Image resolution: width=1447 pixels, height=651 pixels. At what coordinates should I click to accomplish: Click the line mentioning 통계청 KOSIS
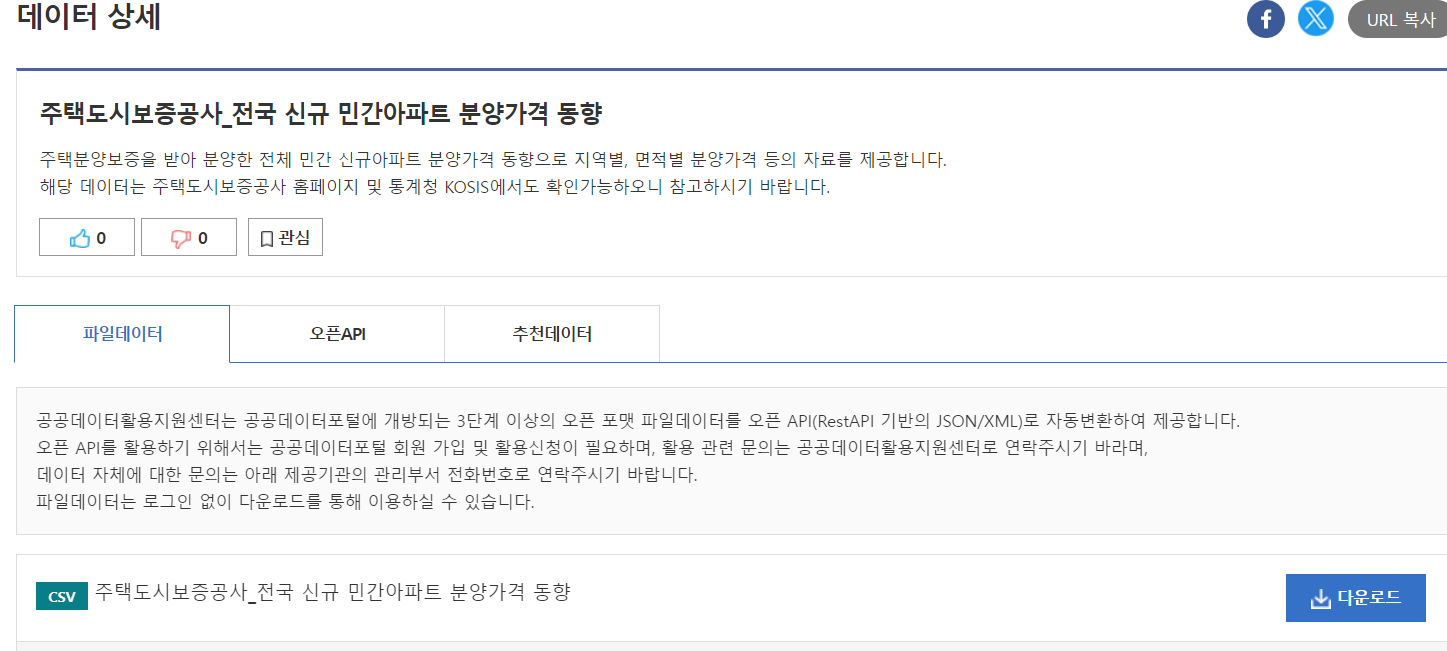click(x=435, y=187)
